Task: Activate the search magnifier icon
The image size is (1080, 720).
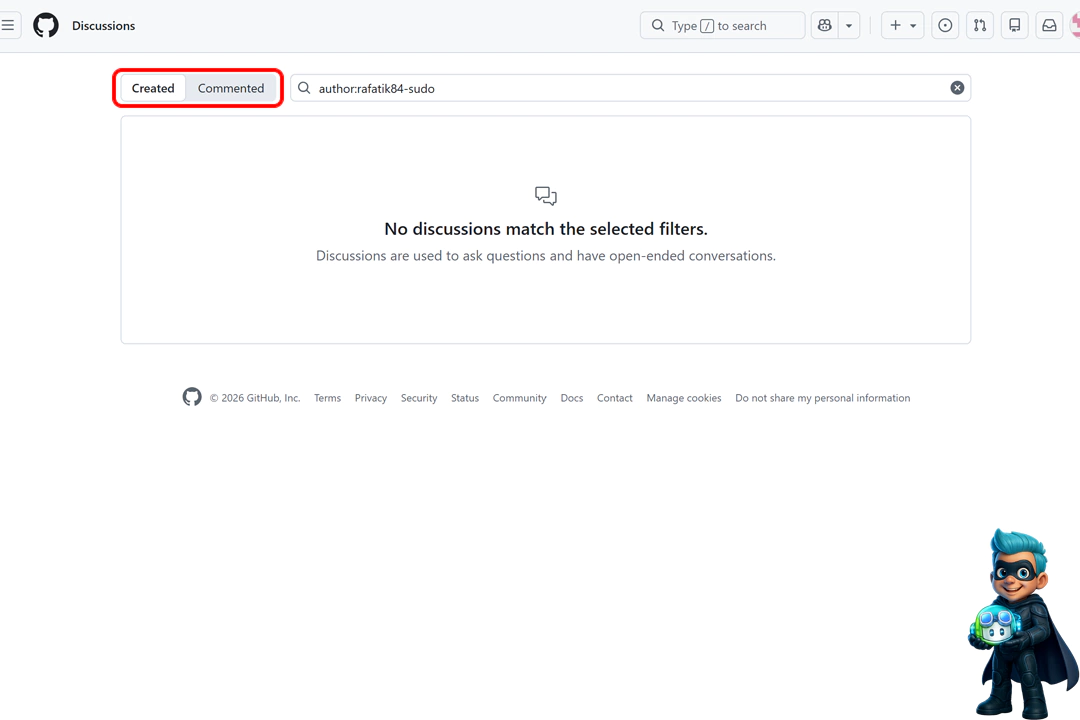Action: pos(304,88)
